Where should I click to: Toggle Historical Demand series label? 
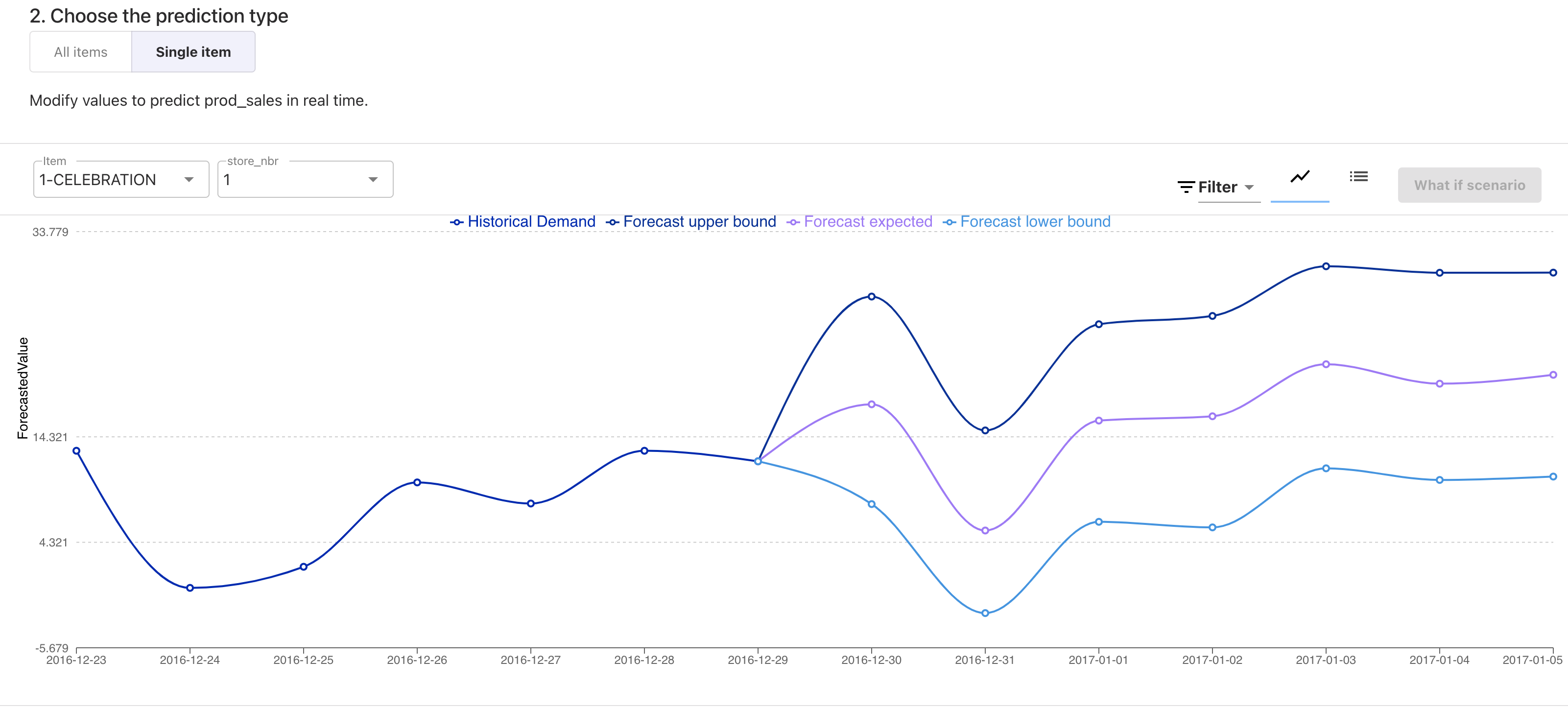pyautogui.click(x=531, y=222)
